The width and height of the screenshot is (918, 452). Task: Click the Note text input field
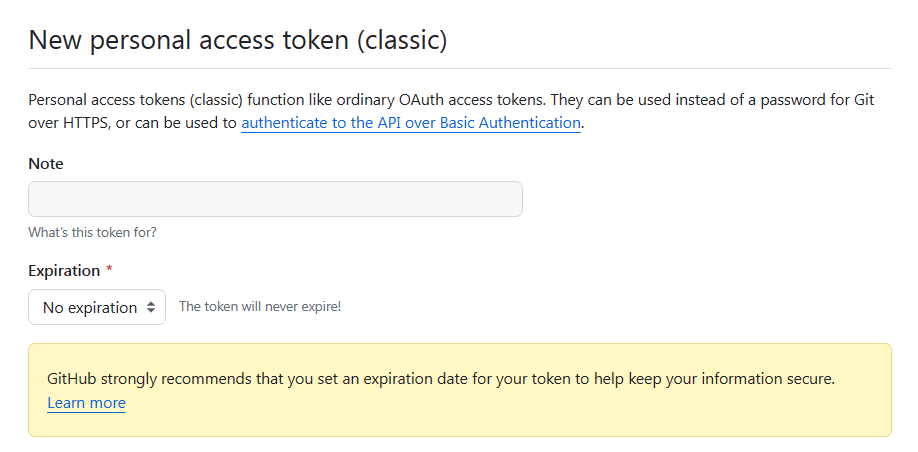[275, 199]
